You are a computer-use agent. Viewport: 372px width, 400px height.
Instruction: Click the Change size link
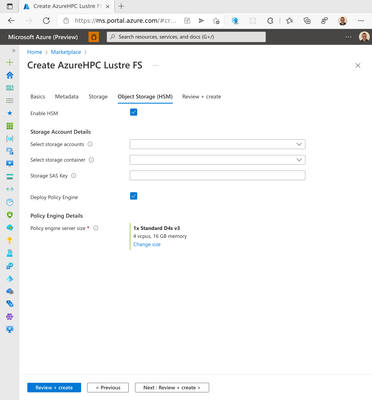[147, 244]
